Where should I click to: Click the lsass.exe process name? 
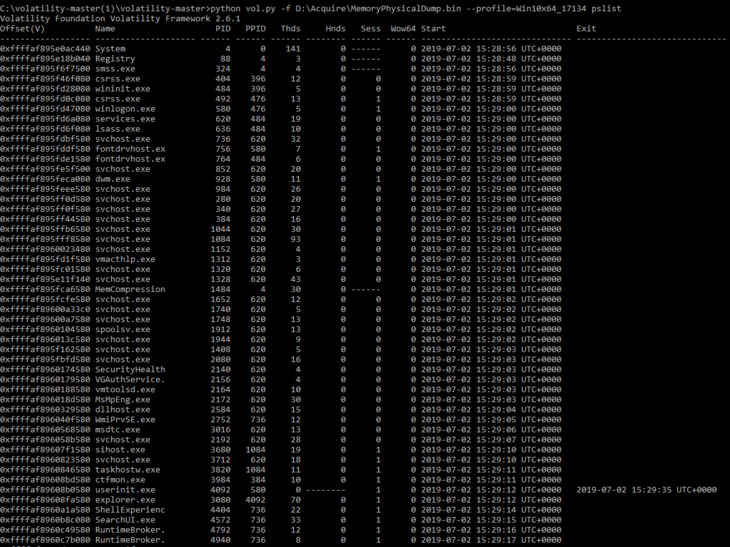117,128
